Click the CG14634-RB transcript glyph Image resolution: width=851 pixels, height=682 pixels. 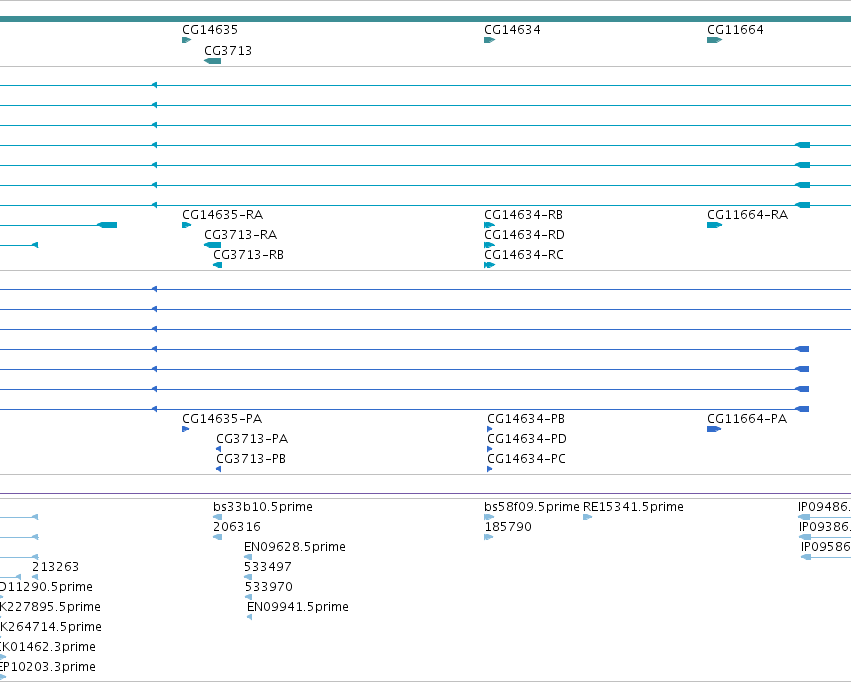coord(490,225)
